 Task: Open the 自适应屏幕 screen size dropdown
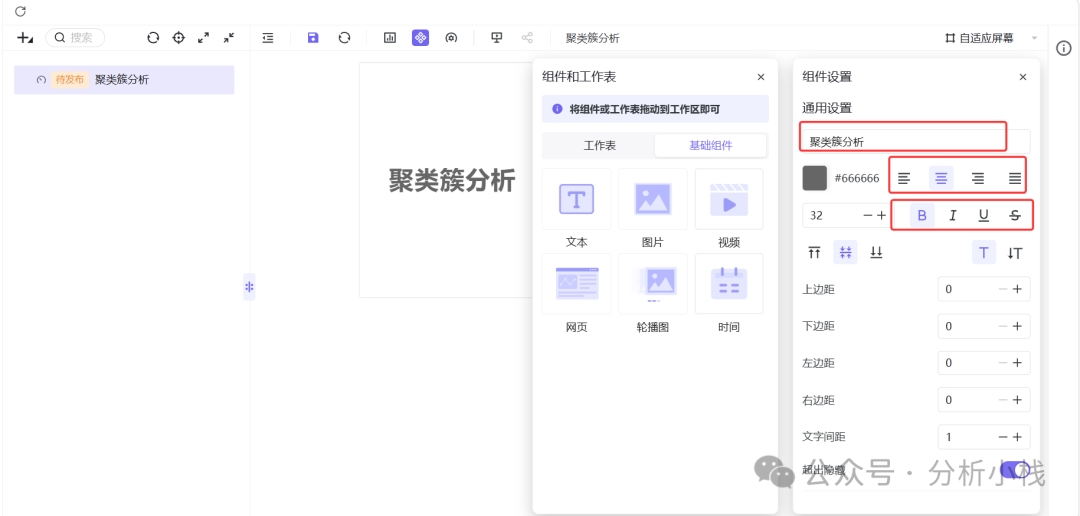click(x=991, y=38)
